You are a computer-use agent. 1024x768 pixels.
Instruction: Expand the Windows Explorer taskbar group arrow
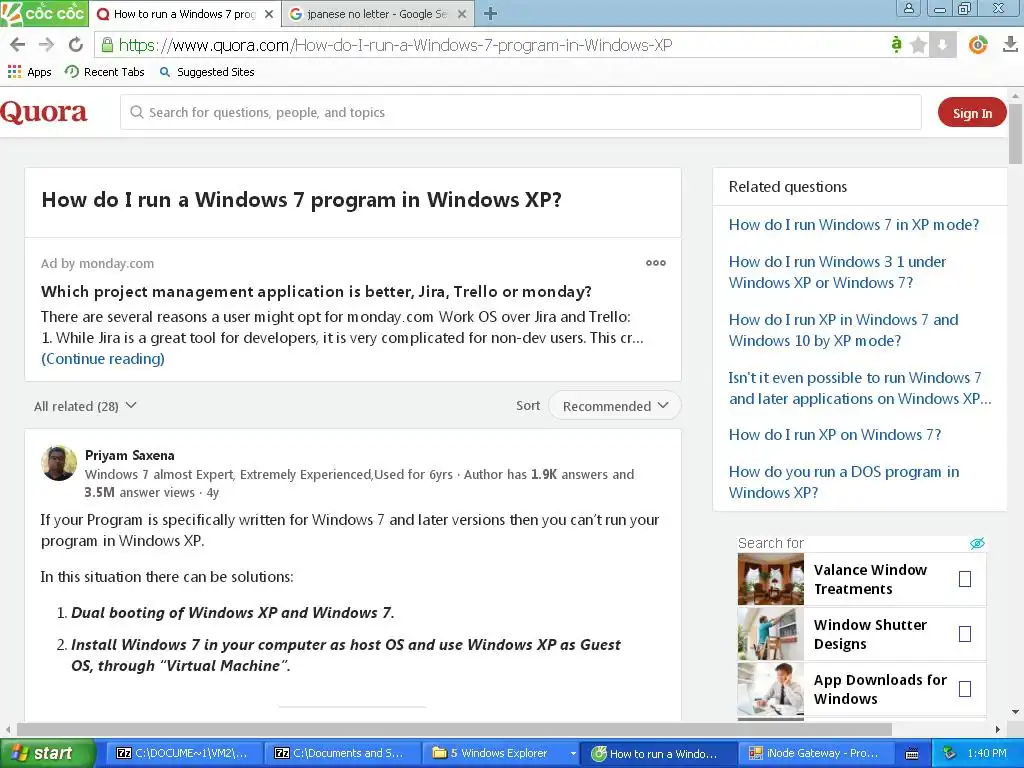tap(573, 753)
